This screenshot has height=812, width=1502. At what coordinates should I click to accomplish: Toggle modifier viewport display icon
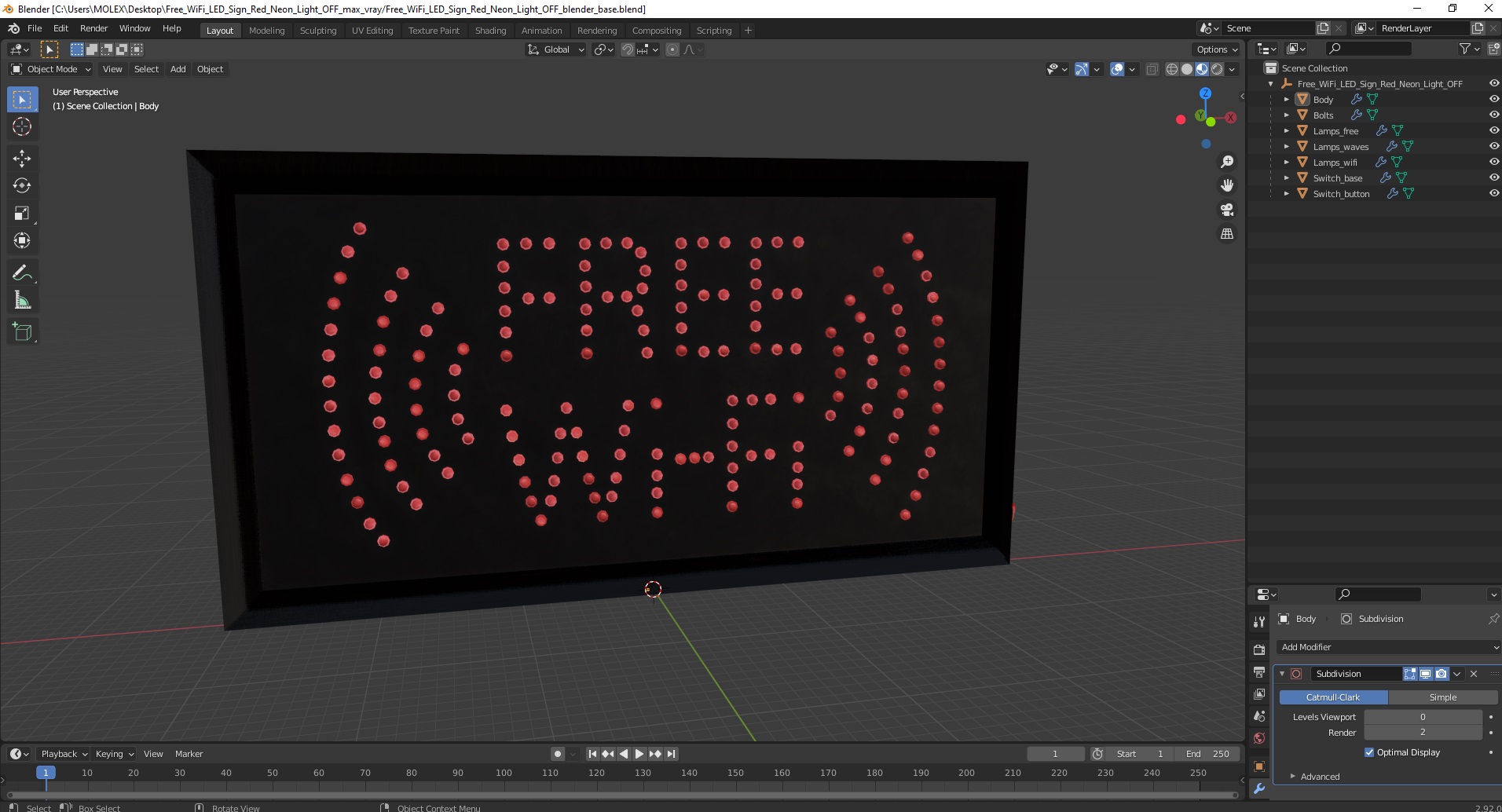(1426, 674)
